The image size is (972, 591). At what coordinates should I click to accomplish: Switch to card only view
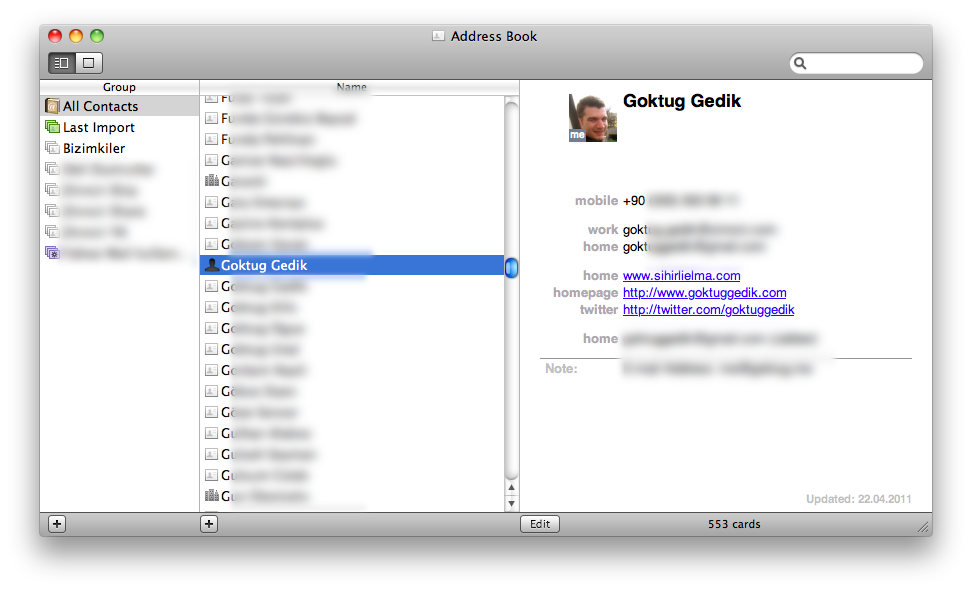tap(88, 63)
